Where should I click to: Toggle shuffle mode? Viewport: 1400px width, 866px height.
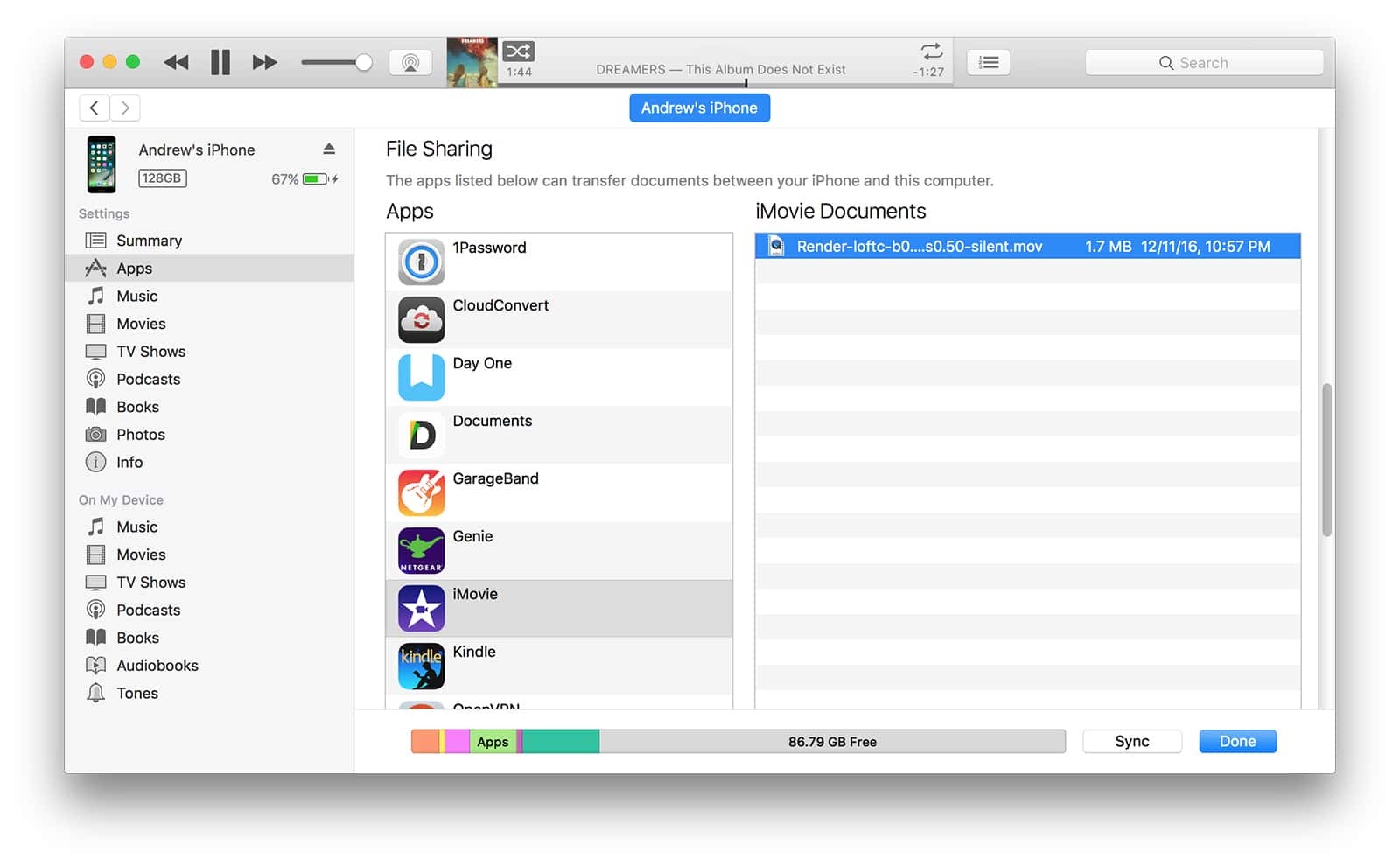518,51
